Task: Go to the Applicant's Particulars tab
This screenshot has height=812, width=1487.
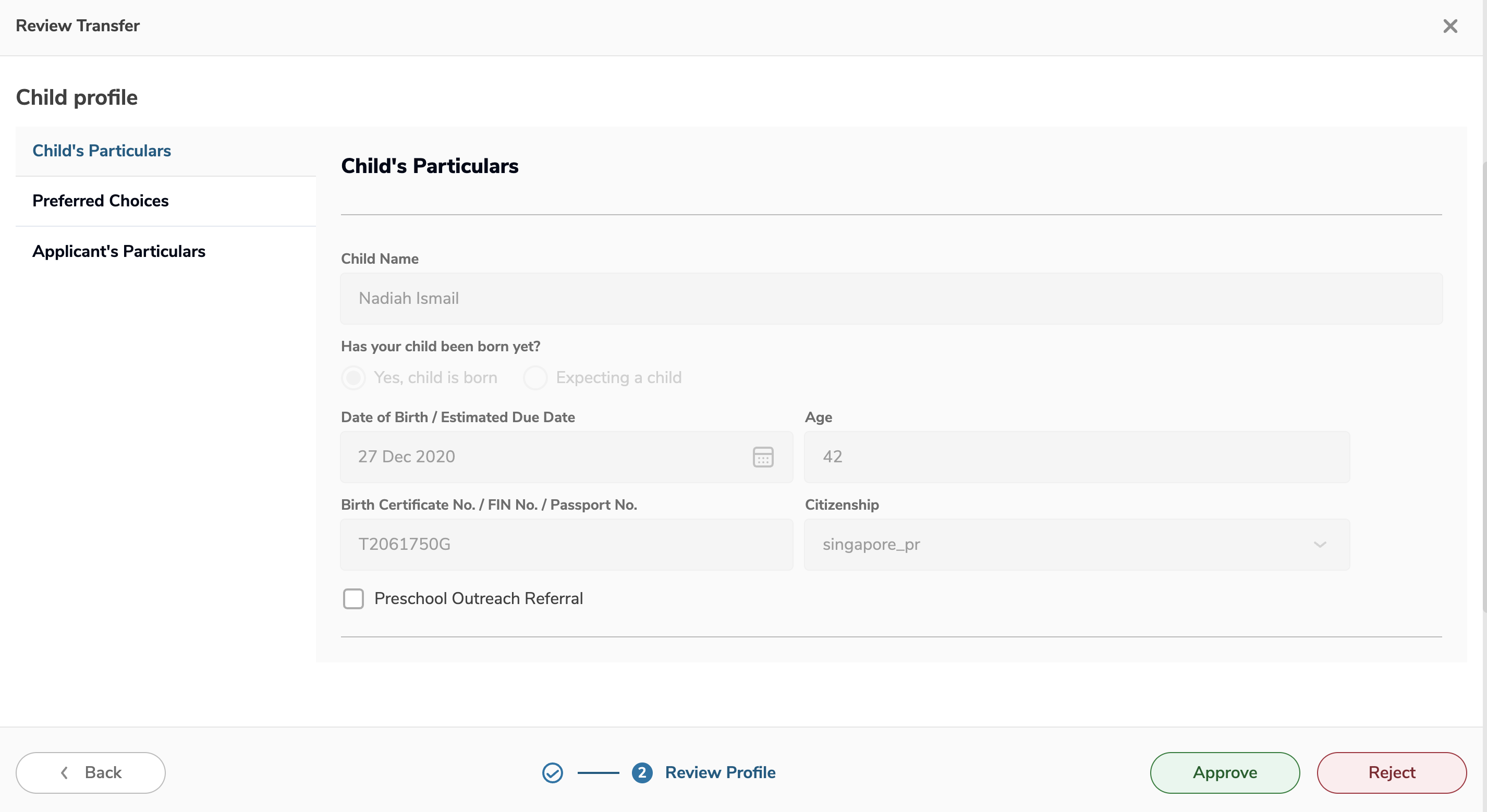Action: click(x=119, y=251)
